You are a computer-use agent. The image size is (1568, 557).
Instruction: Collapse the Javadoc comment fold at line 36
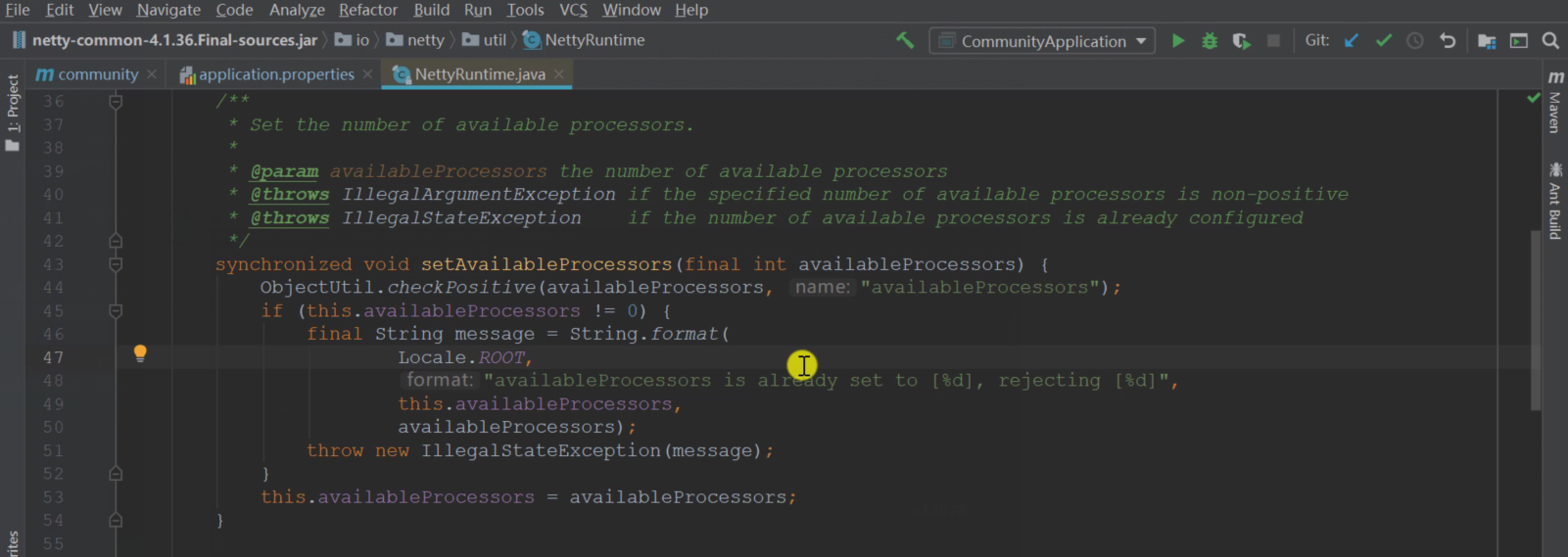coord(116,101)
